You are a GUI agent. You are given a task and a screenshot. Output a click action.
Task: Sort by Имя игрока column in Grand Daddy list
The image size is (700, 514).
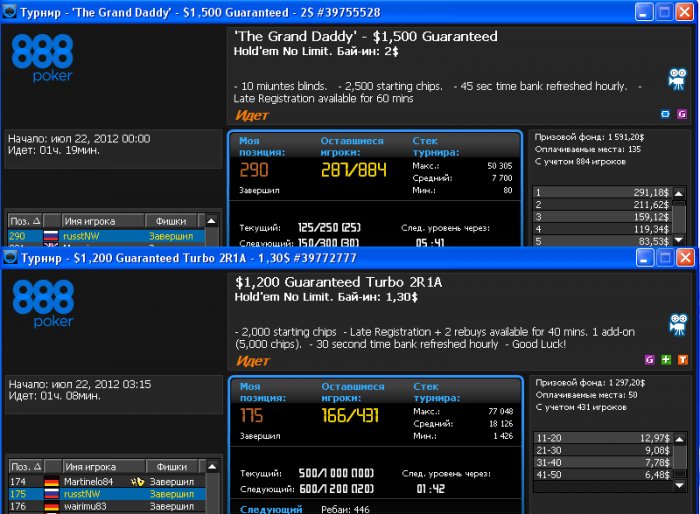(x=103, y=221)
